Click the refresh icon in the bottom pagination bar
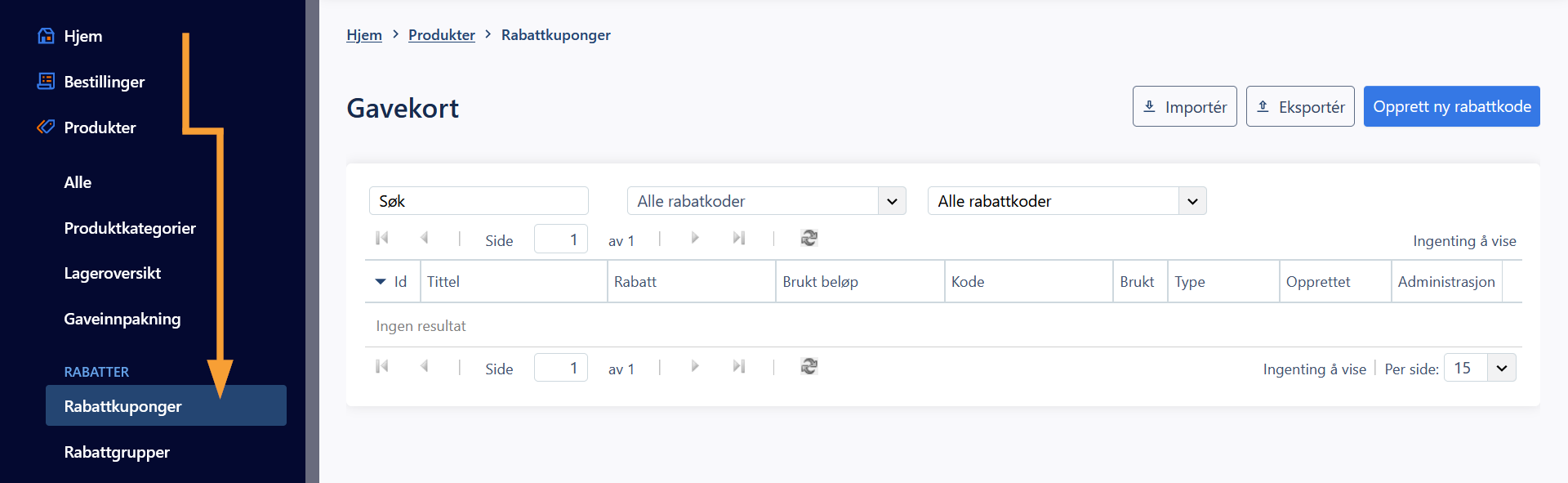Image resolution: width=1568 pixels, height=483 pixels. pyautogui.click(x=809, y=366)
